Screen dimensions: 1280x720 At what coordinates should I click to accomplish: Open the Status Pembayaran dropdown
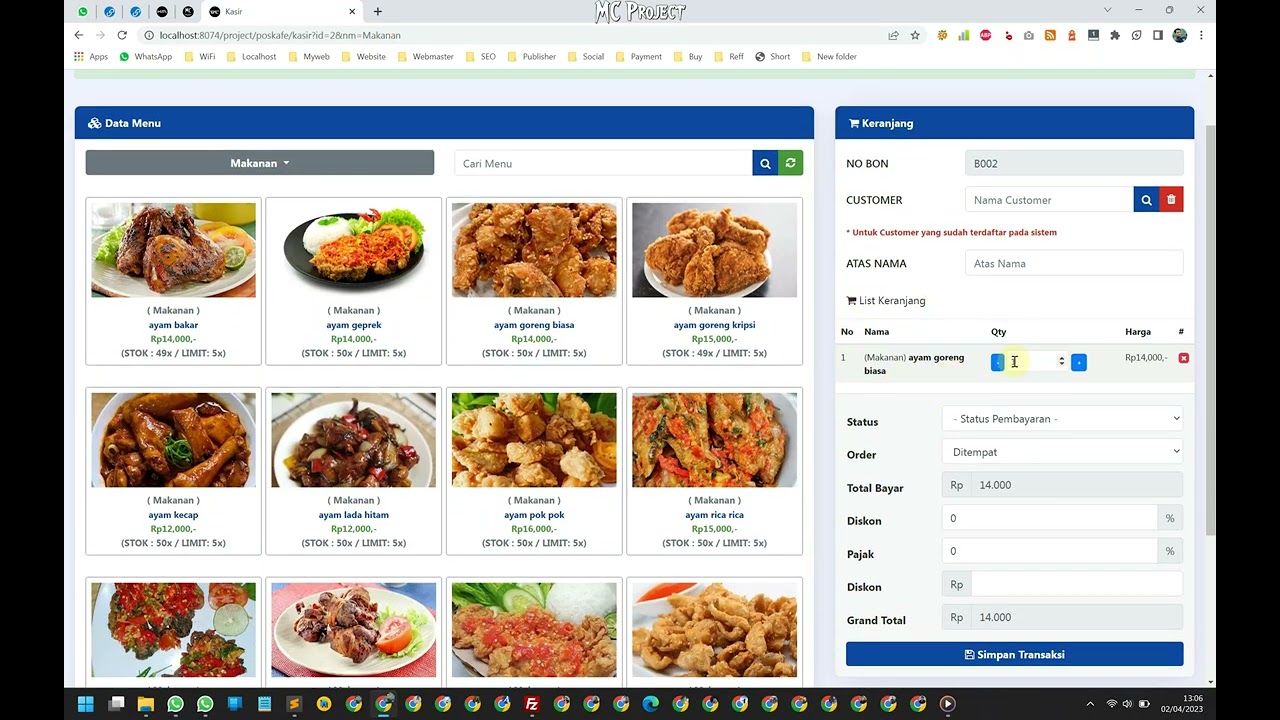1062,419
